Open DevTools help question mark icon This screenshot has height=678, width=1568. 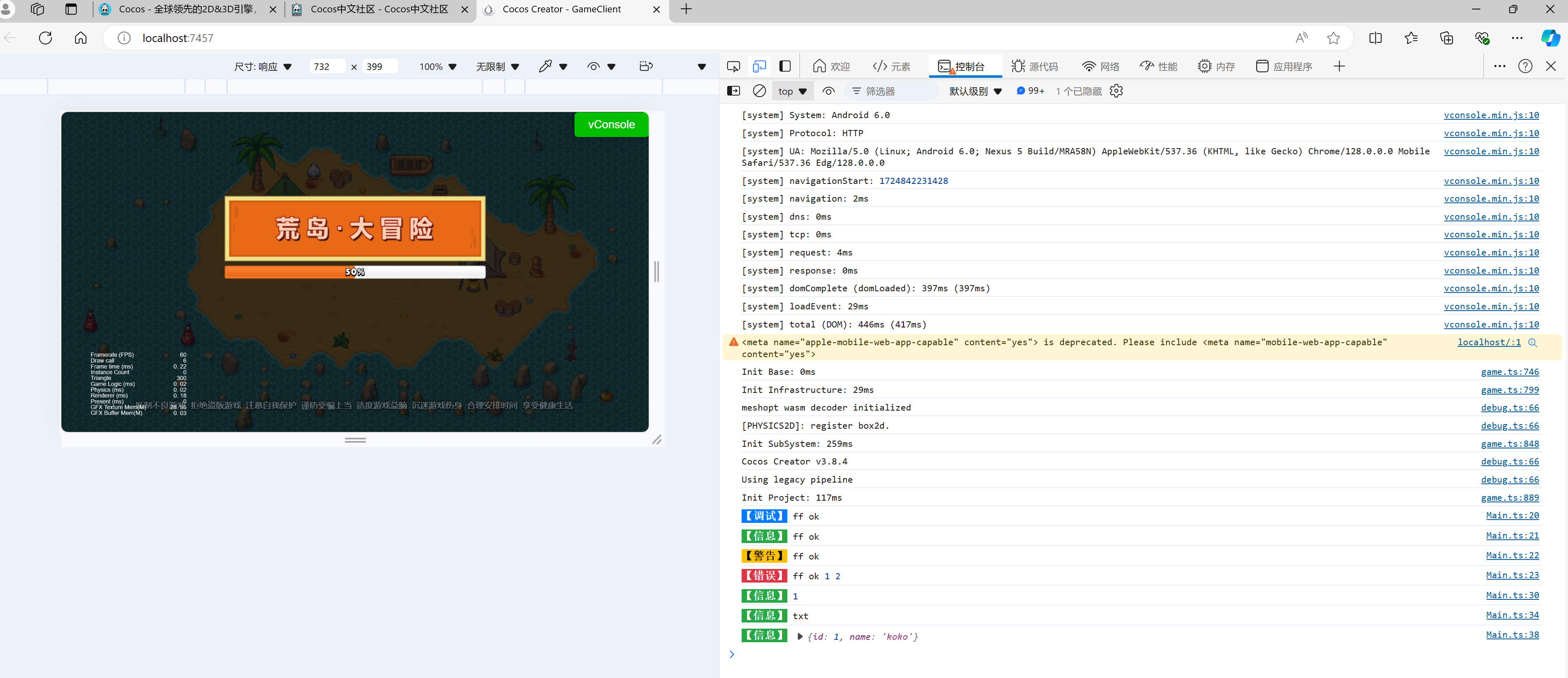click(x=1525, y=66)
